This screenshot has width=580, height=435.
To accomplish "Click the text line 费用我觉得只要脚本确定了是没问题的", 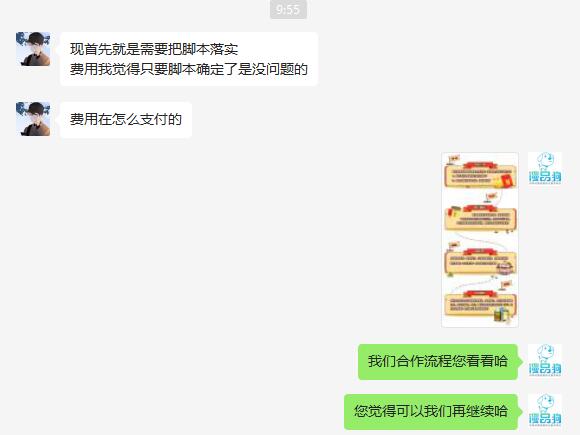I will pos(189,69).
